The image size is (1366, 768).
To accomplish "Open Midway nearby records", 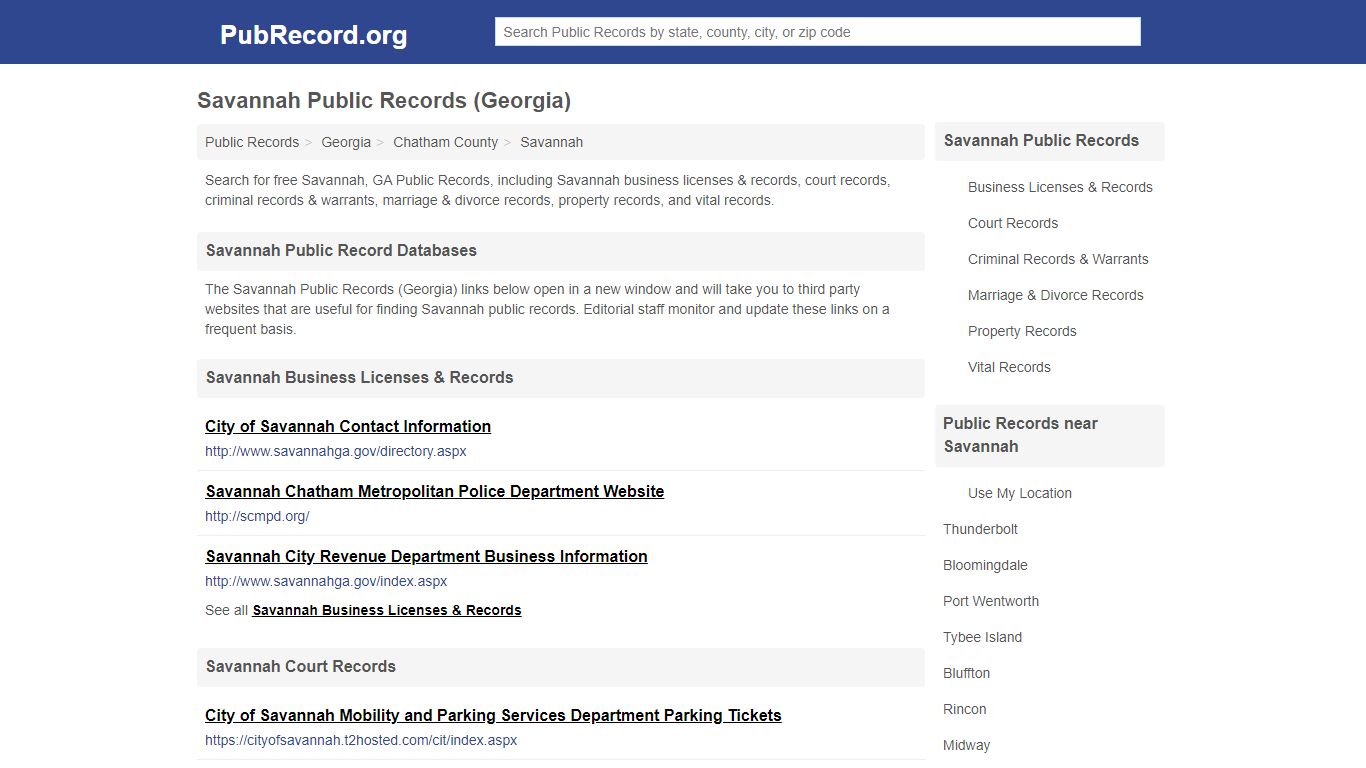I will (966, 745).
